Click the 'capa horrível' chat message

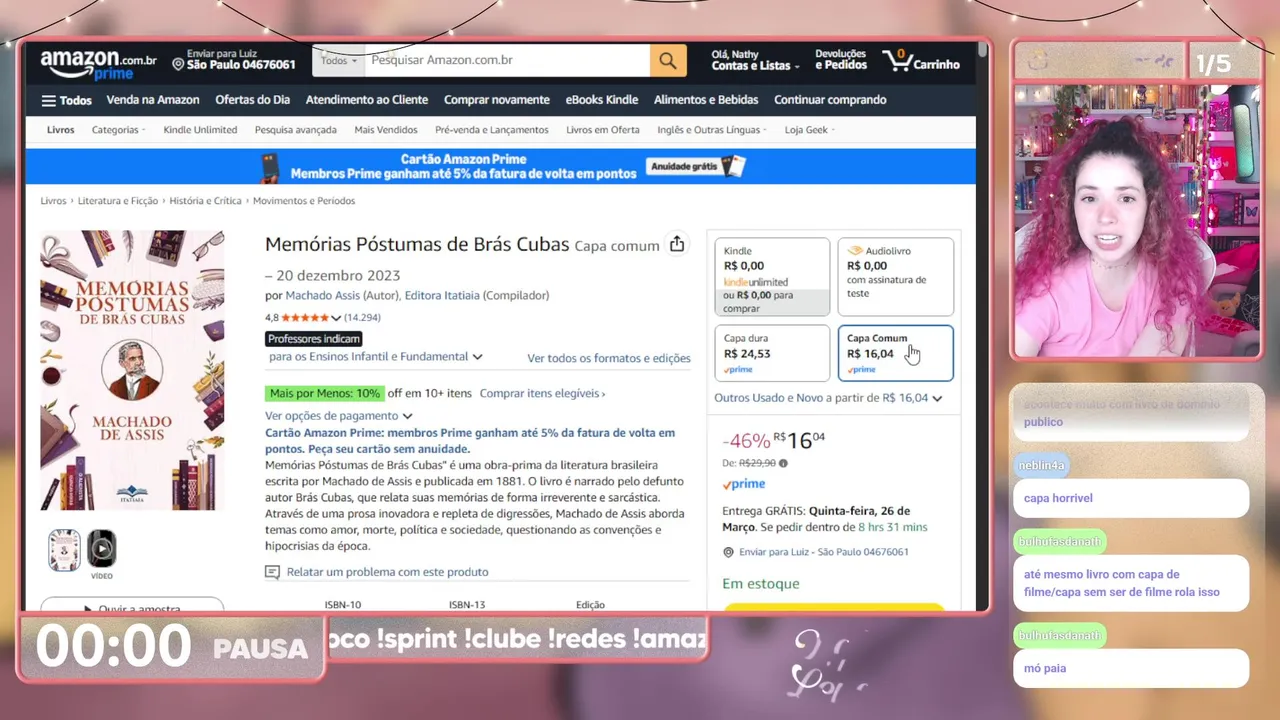[1131, 498]
